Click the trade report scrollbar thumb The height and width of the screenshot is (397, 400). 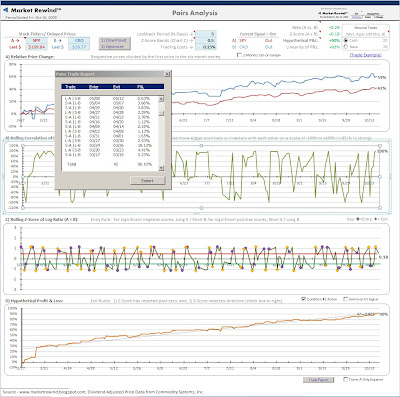pyautogui.click(x=161, y=113)
